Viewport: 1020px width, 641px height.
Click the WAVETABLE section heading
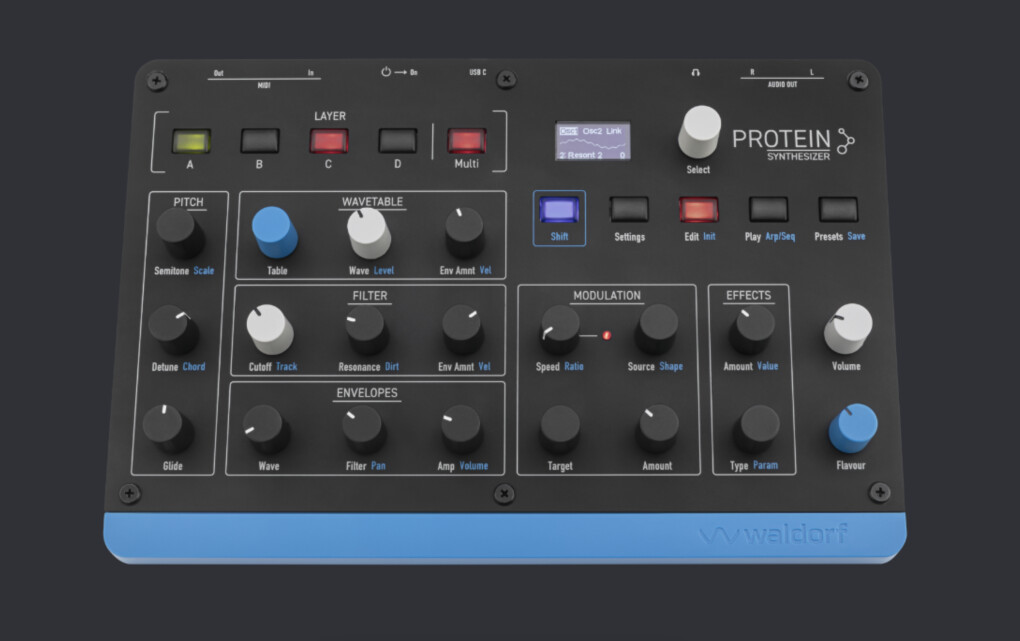[x=372, y=202]
